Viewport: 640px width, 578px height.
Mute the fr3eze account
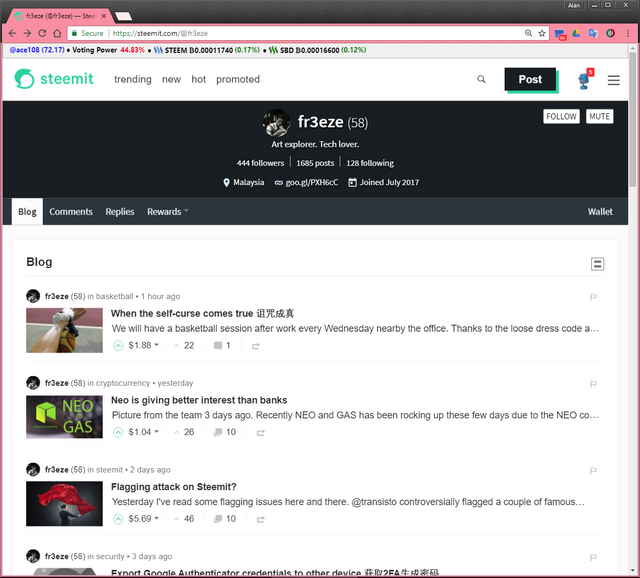pos(599,116)
